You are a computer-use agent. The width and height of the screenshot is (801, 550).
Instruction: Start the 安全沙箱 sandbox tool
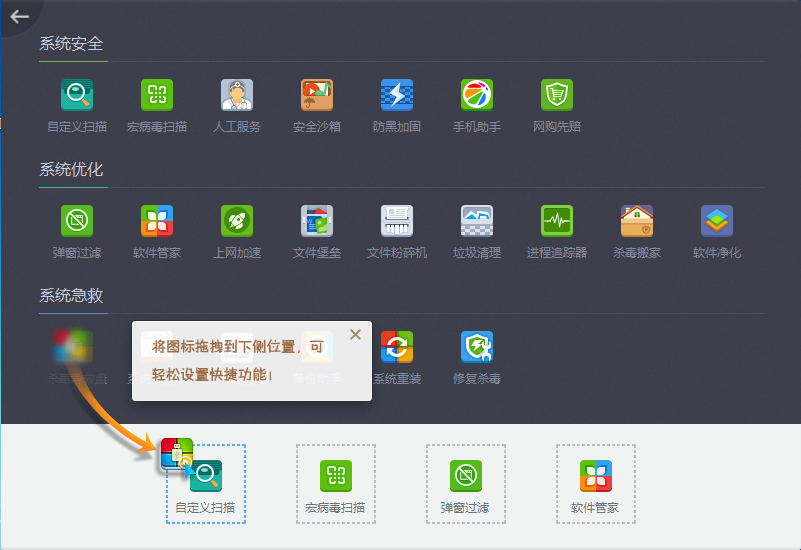(317, 105)
